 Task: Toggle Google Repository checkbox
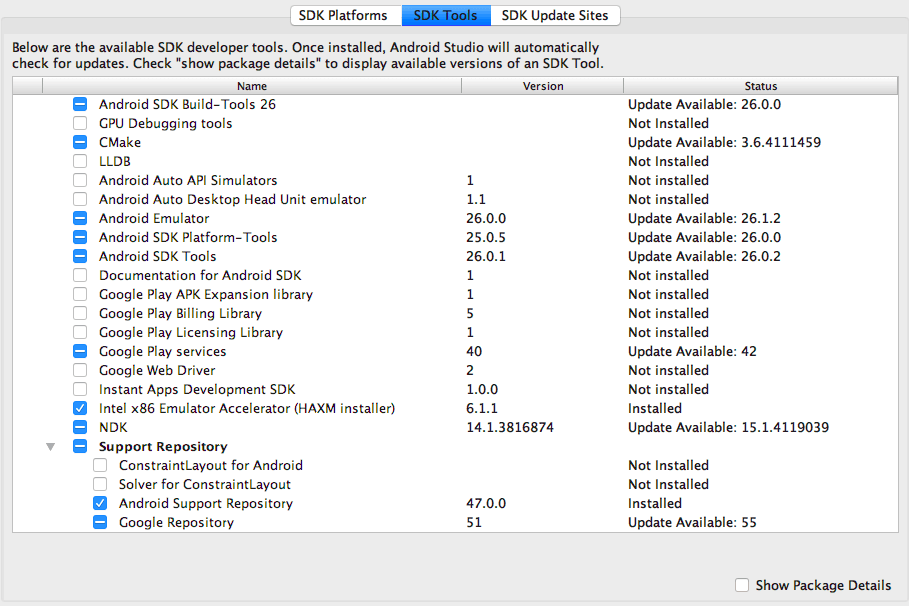(x=100, y=522)
